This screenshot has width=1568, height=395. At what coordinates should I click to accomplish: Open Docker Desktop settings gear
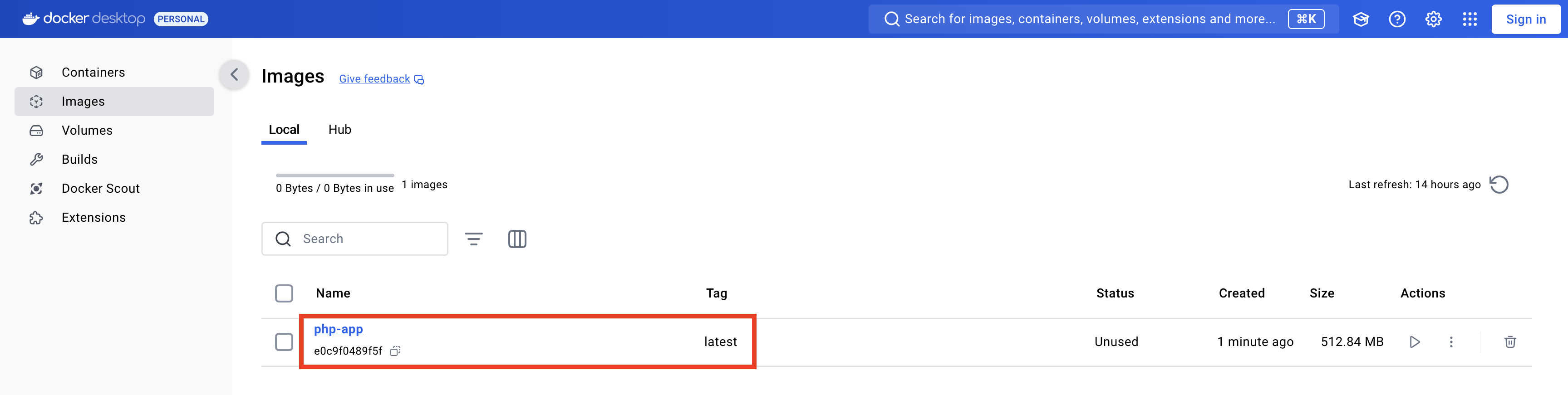click(x=1433, y=20)
